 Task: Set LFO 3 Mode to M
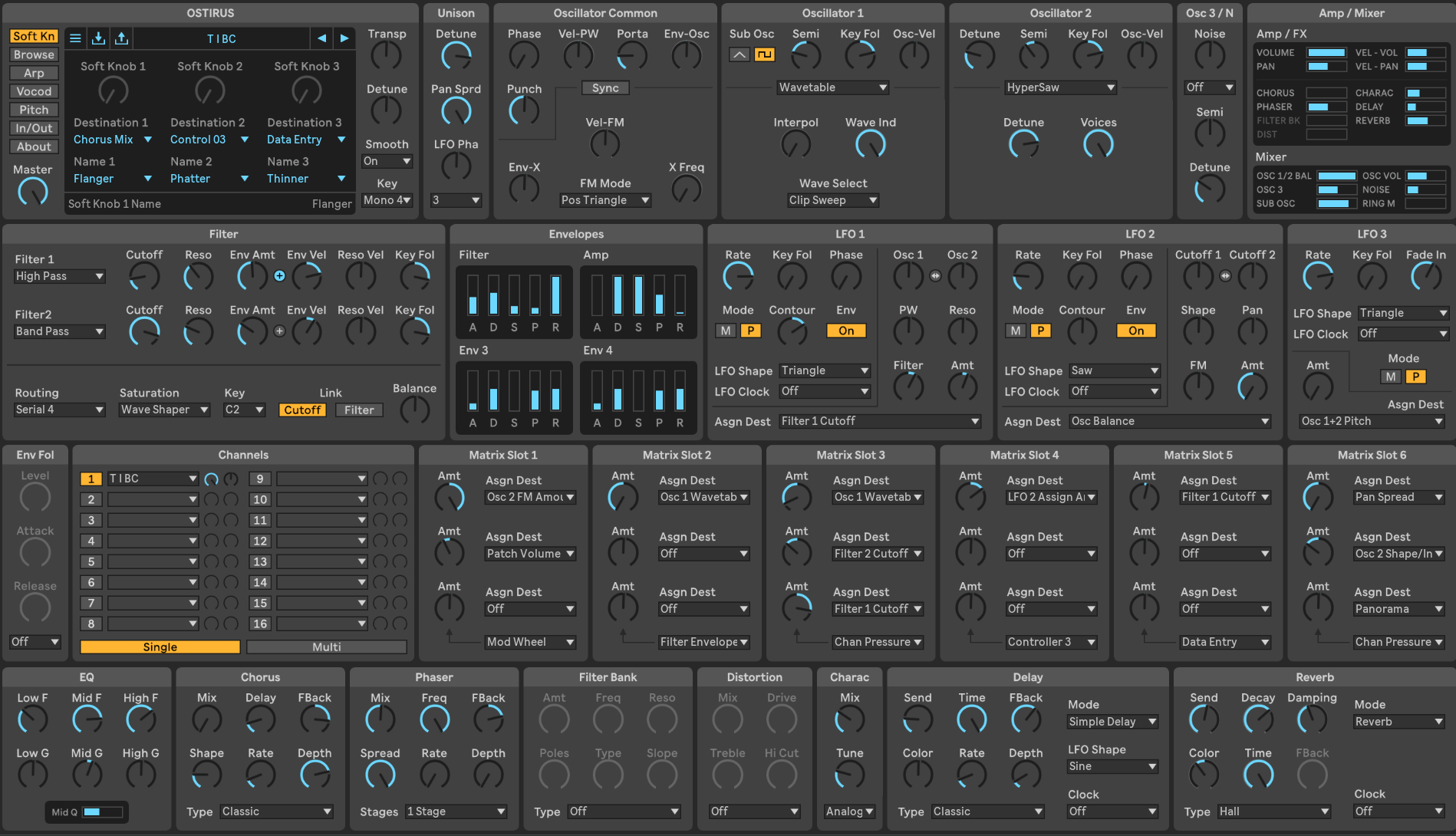coord(1391,377)
